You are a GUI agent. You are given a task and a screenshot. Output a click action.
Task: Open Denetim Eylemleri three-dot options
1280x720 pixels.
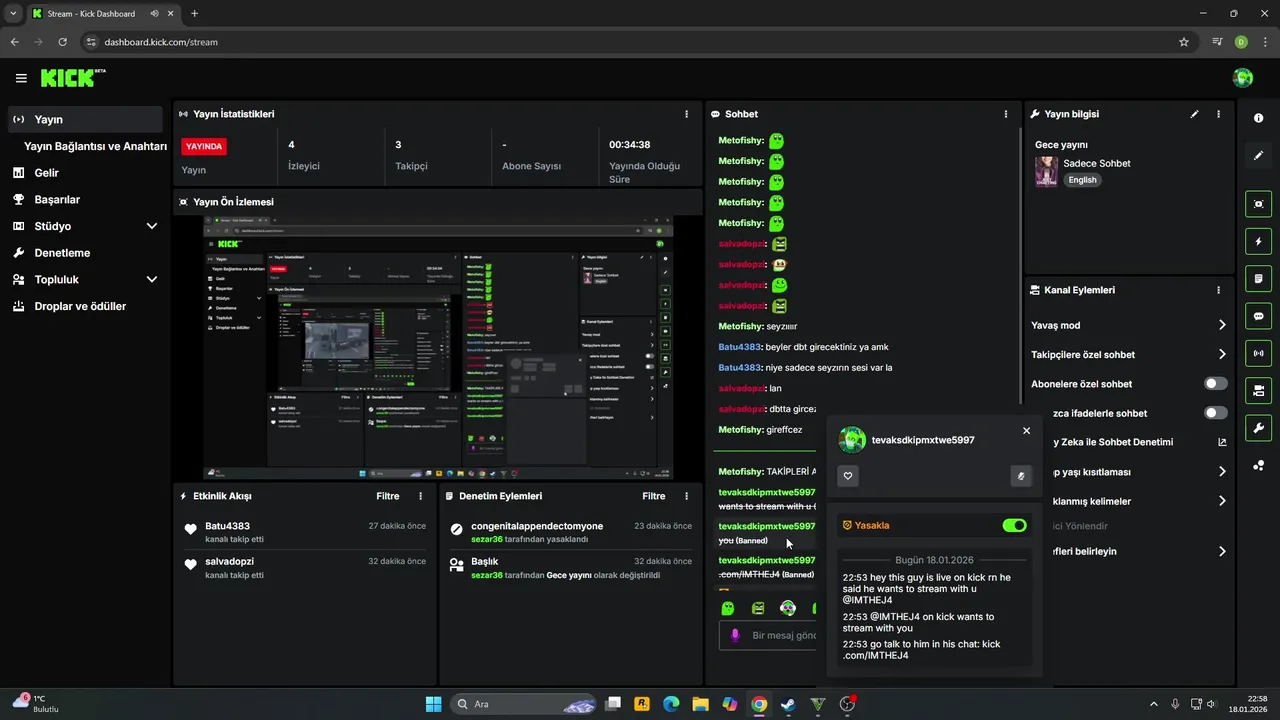click(686, 496)
